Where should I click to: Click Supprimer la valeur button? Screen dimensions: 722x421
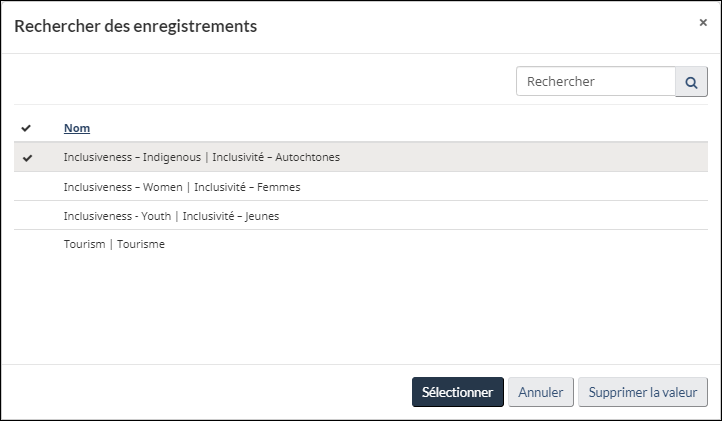(x=643, y=393)
